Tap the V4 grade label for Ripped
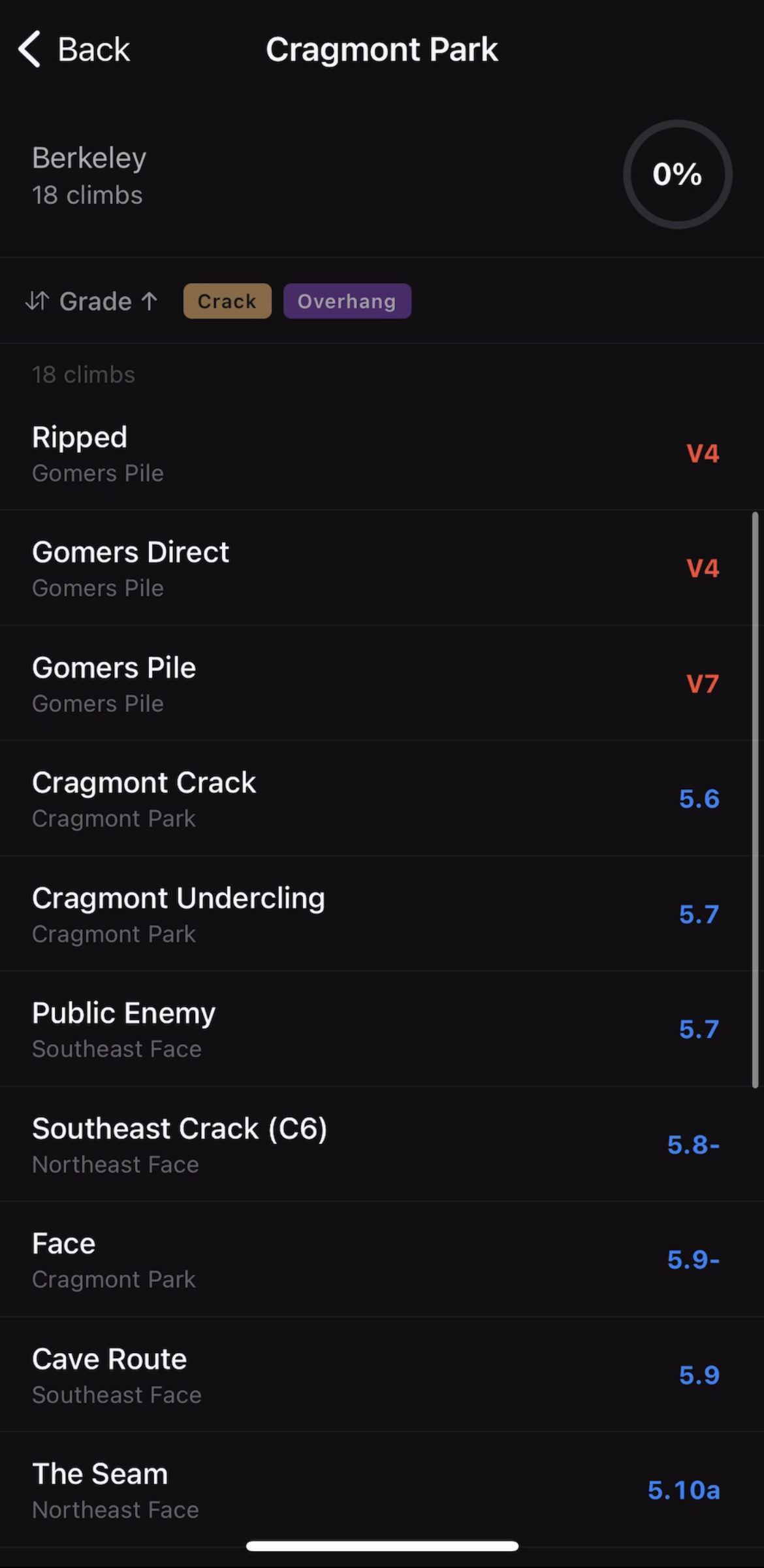The height and width of the screenshot is (1568, 764). click(703, 453)
